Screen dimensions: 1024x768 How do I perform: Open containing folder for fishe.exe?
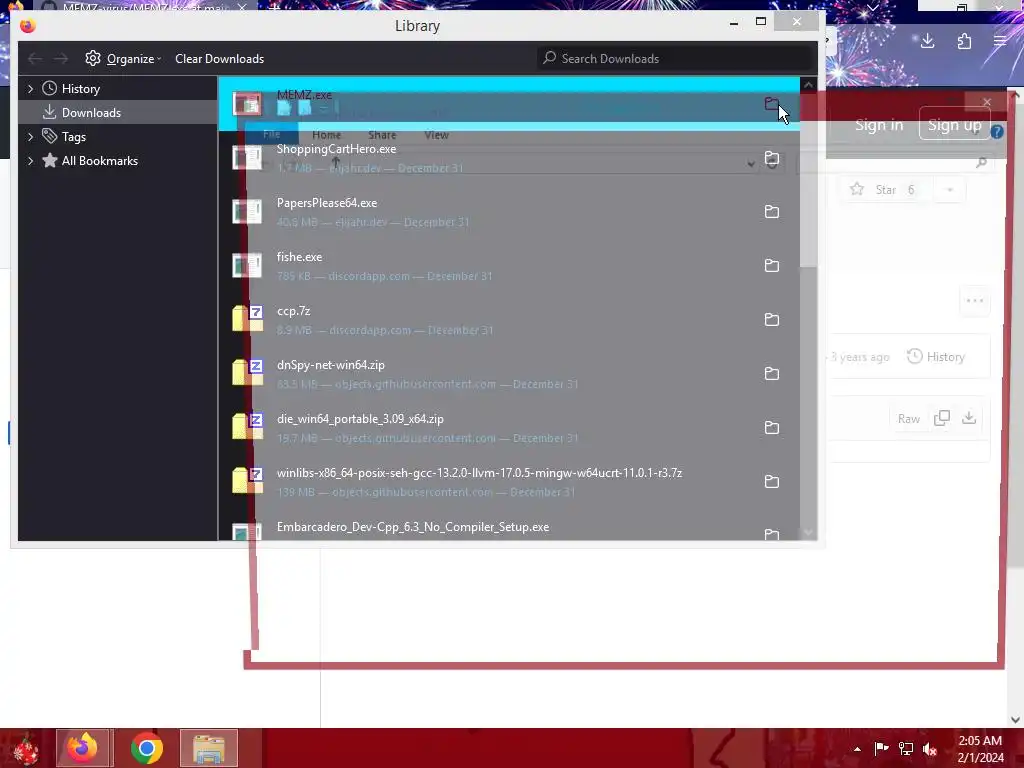(771, 266)
